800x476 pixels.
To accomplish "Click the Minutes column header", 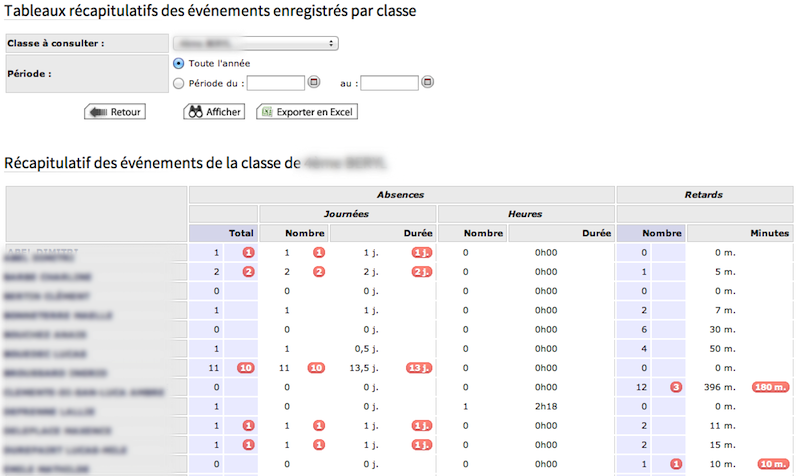I will pos(770,233).
